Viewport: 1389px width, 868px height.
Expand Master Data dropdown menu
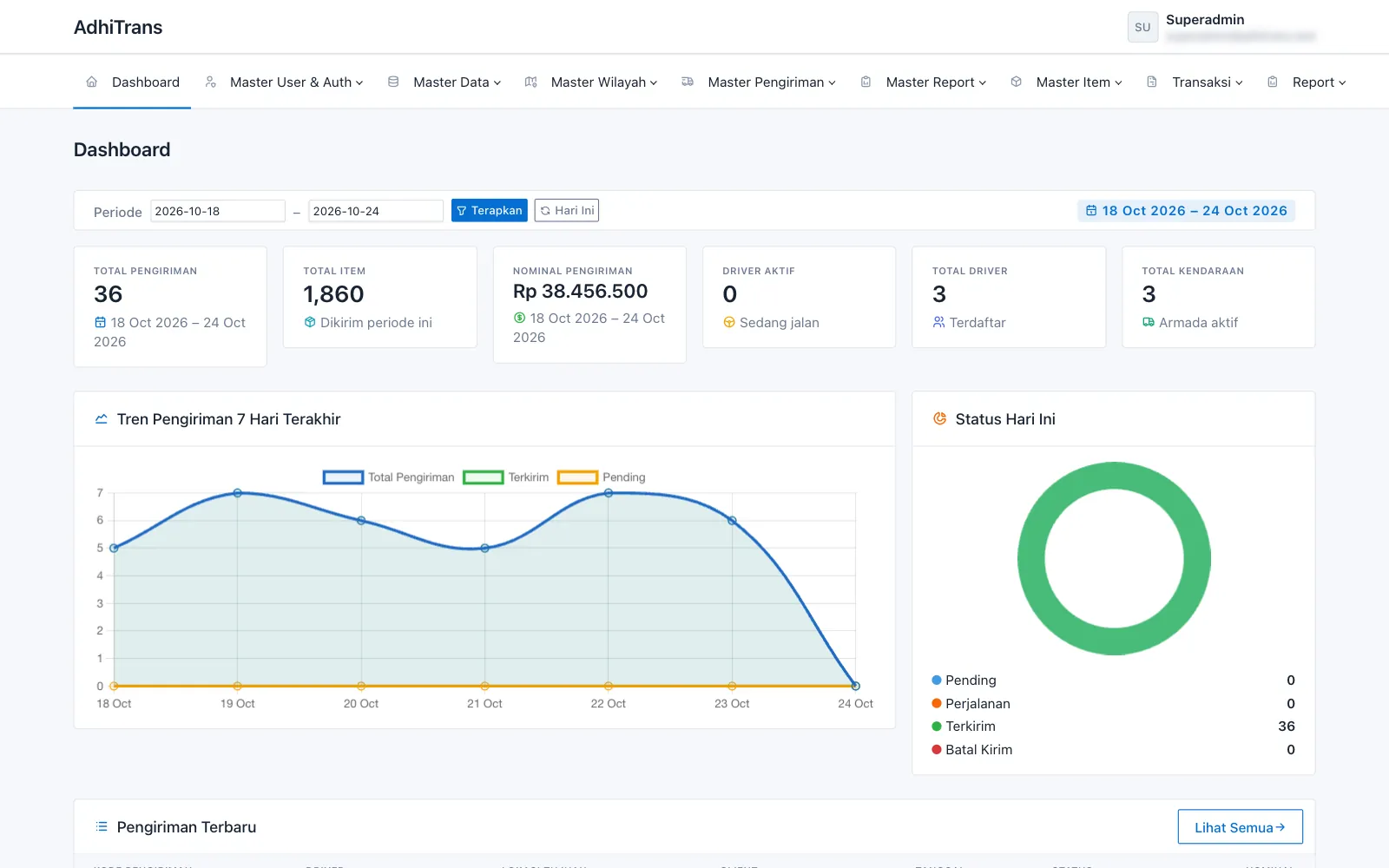446,82
